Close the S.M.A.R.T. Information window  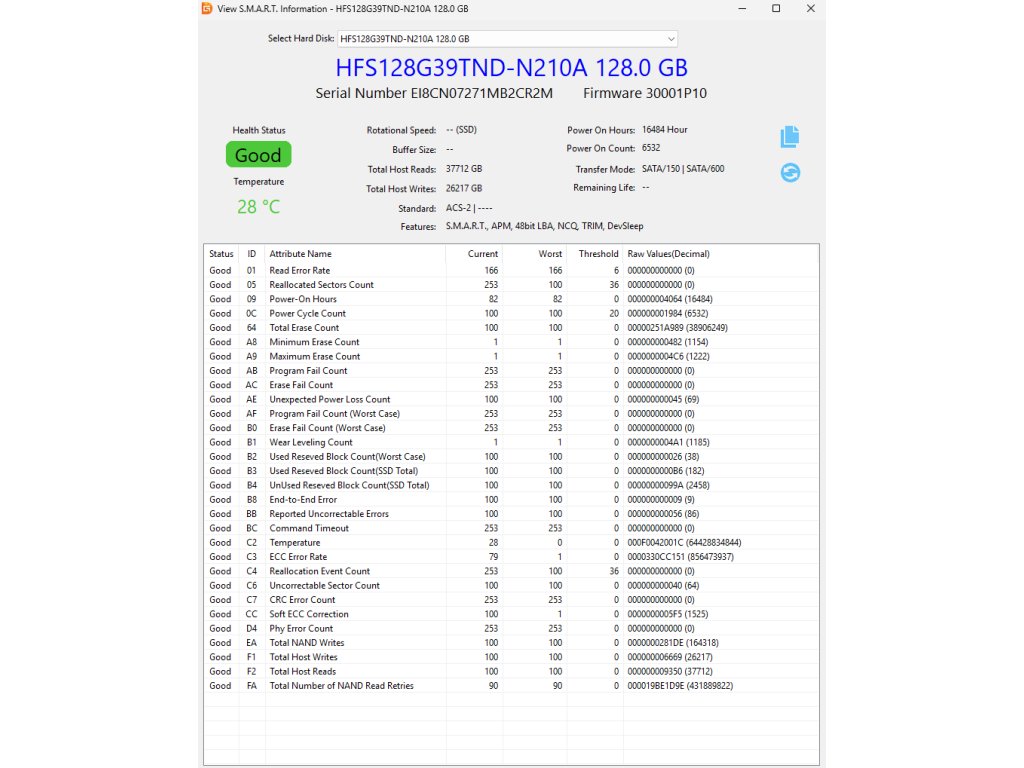[810, 9]
